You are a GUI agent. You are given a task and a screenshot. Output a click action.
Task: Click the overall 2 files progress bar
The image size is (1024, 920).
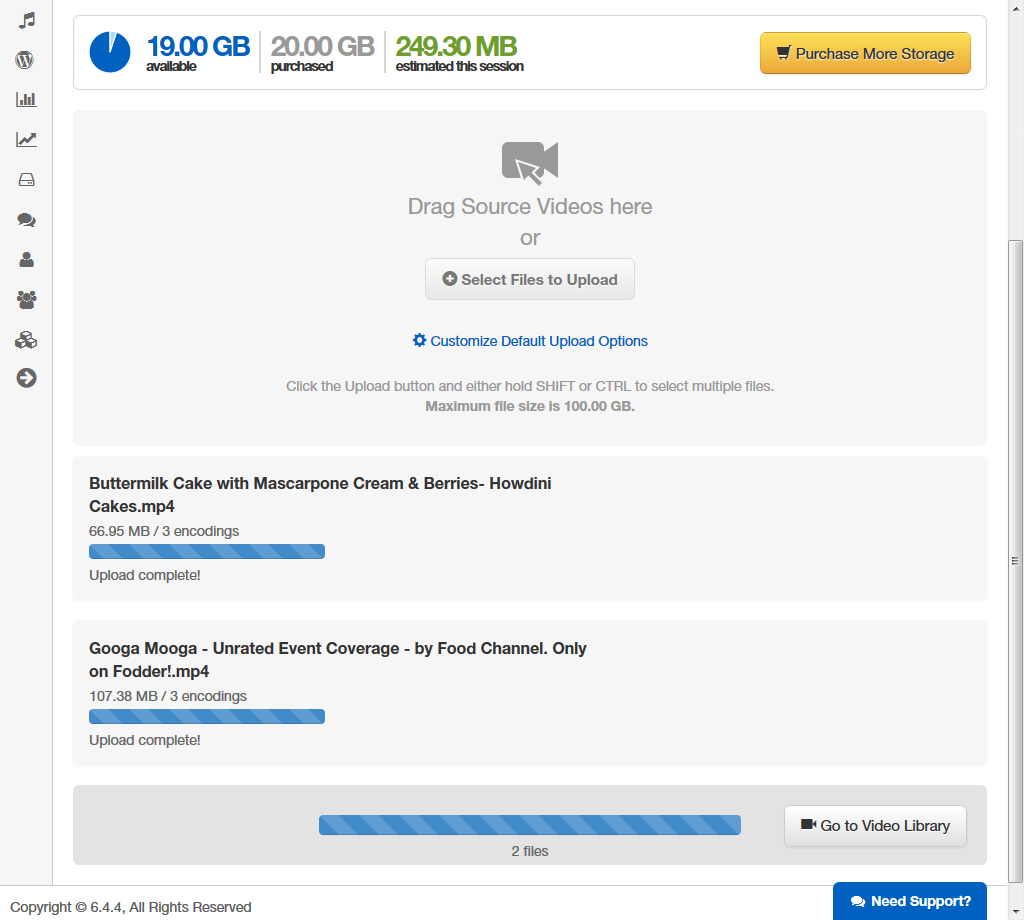(x=530, y=825)
